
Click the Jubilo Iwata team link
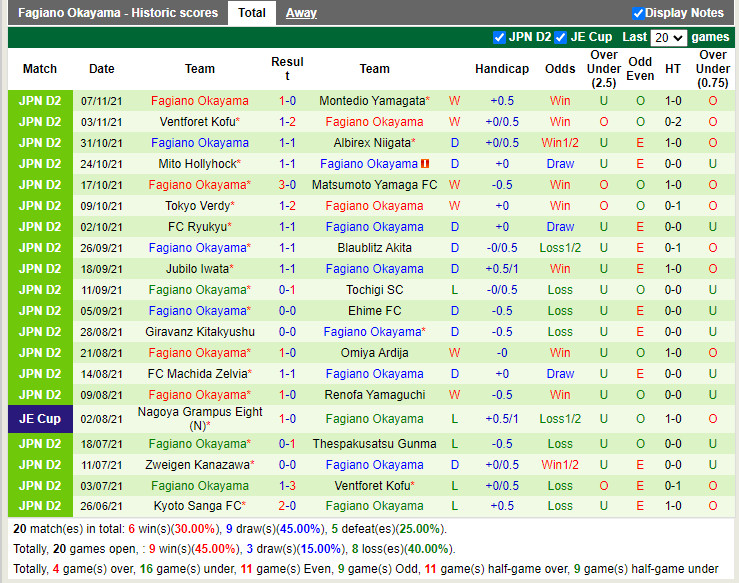pos(197,269)
